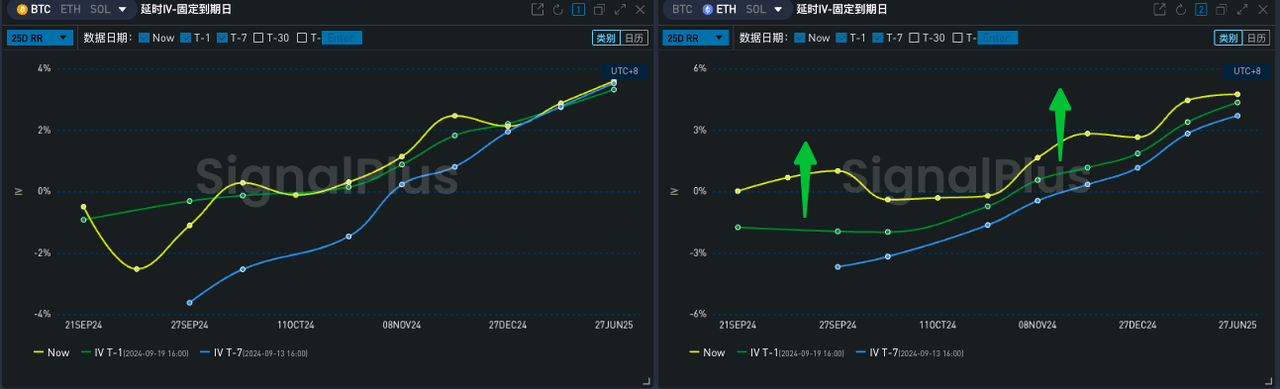The image size is (1280, 389).
Task: Refresh the ETH chart panel
Action: click(x=1180, y=9)
